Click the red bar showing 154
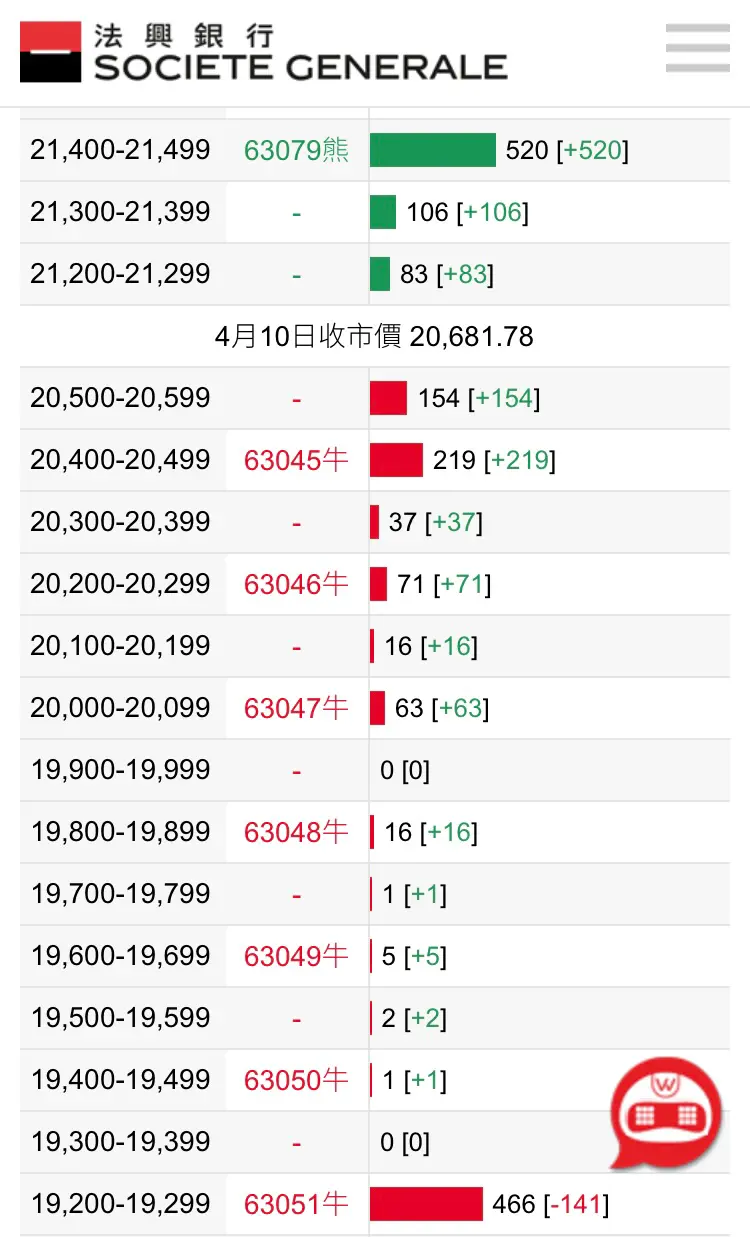 point(388,399)
